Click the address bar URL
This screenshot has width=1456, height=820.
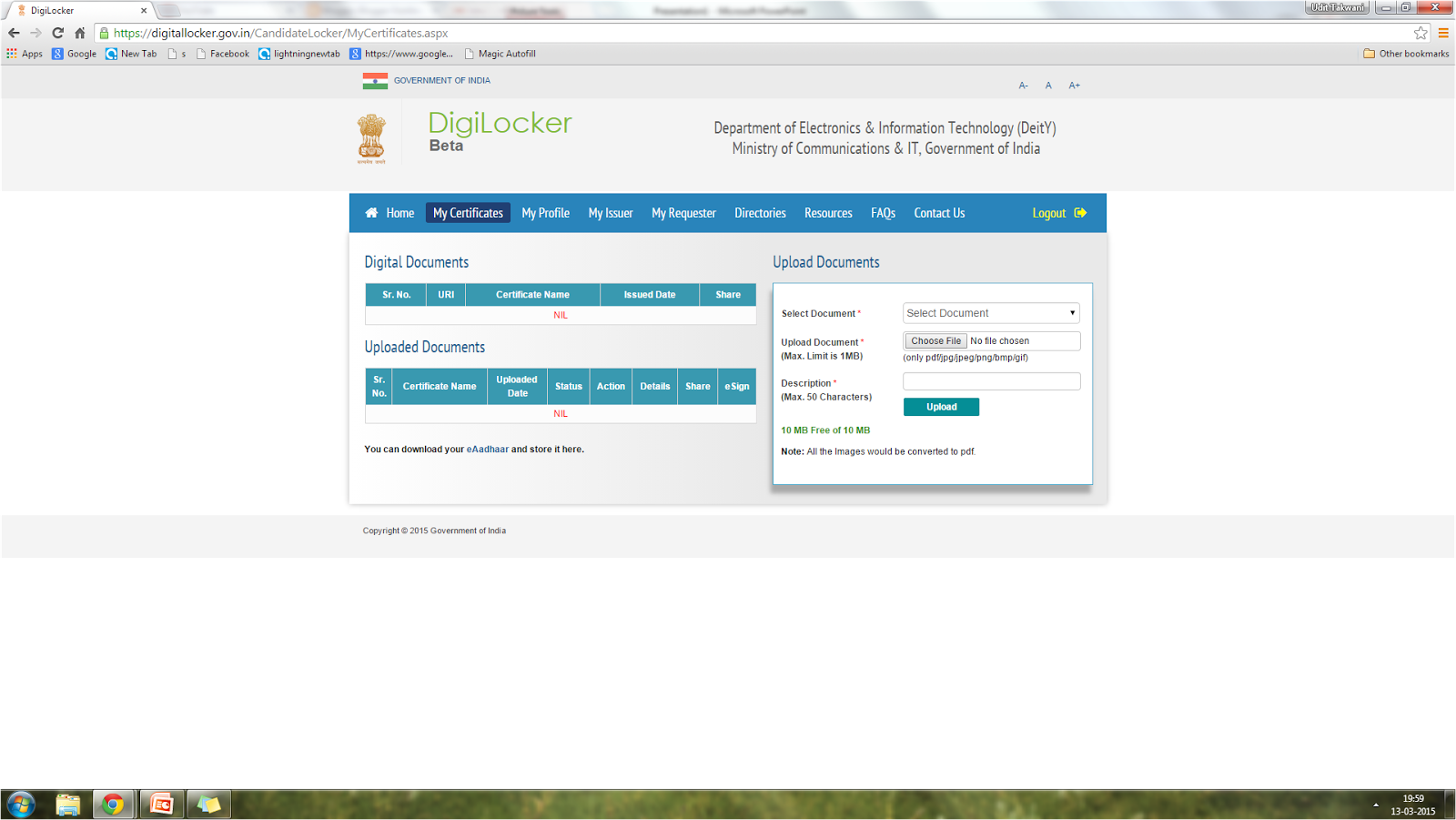click(280, 33)
